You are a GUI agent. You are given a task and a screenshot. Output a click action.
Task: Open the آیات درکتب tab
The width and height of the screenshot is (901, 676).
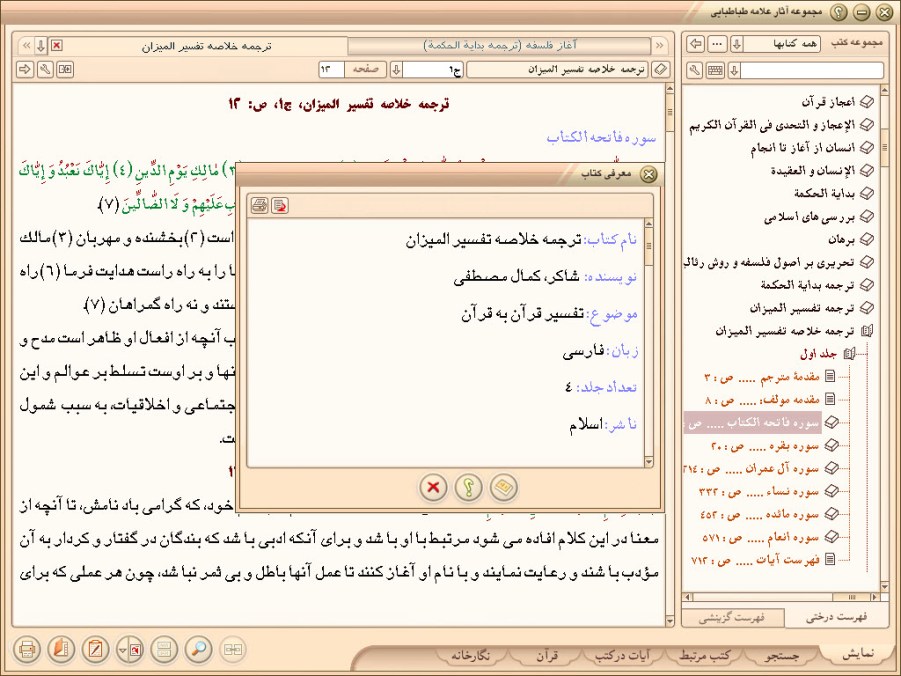pyautogui.click(x=622, y=655)
